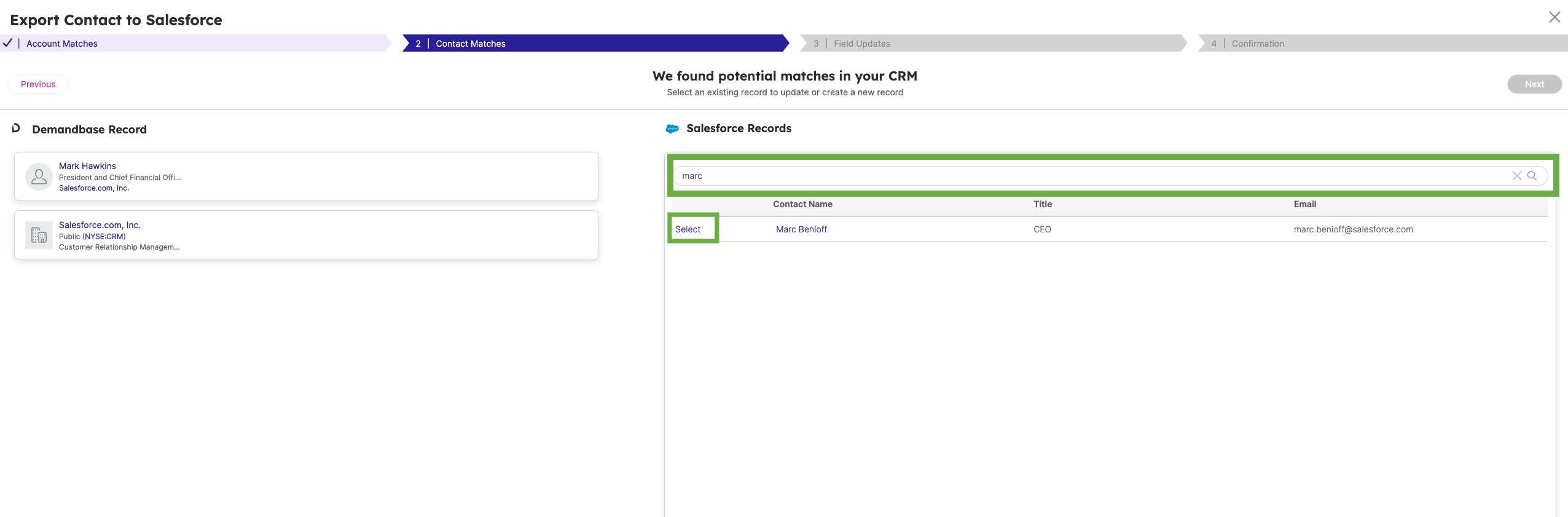This screenshot has width=1568, height=517.
Task: Click Mark Hawkins person avatar icon
Action: click(x=39, y=176)
